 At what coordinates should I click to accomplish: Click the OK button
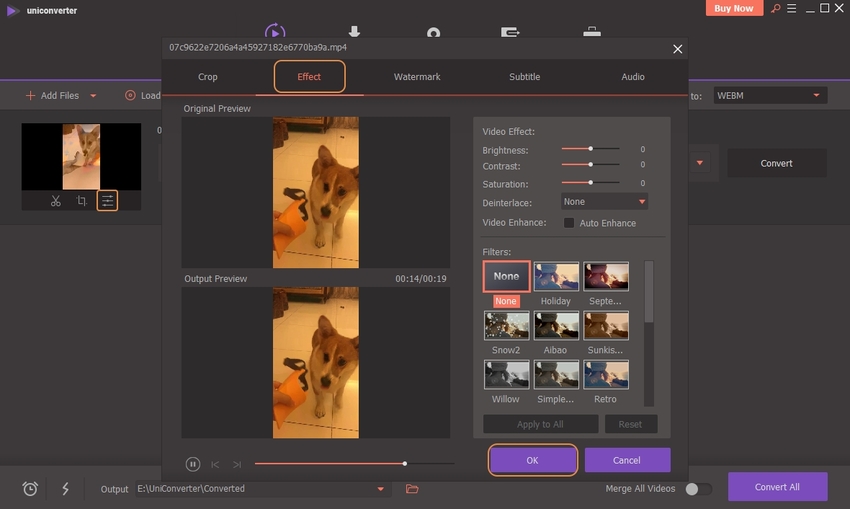(x=532, y=460)
